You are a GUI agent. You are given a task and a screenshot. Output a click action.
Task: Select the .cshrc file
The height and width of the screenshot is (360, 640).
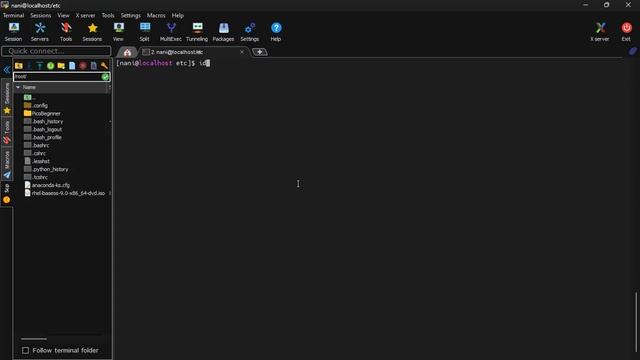tap(35, 153)
